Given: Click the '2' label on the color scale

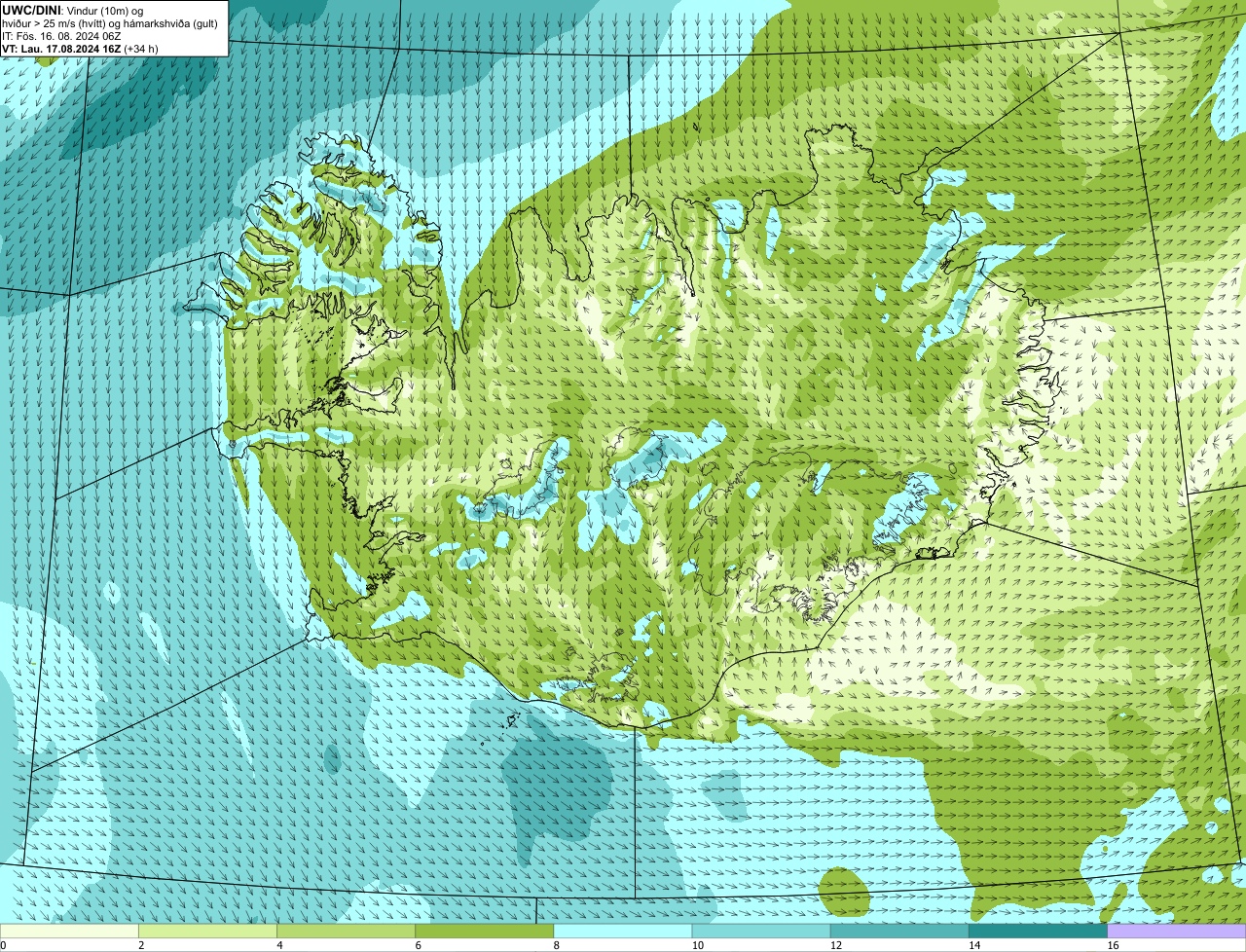Looking at the screenshot, I should click(141, 945).
